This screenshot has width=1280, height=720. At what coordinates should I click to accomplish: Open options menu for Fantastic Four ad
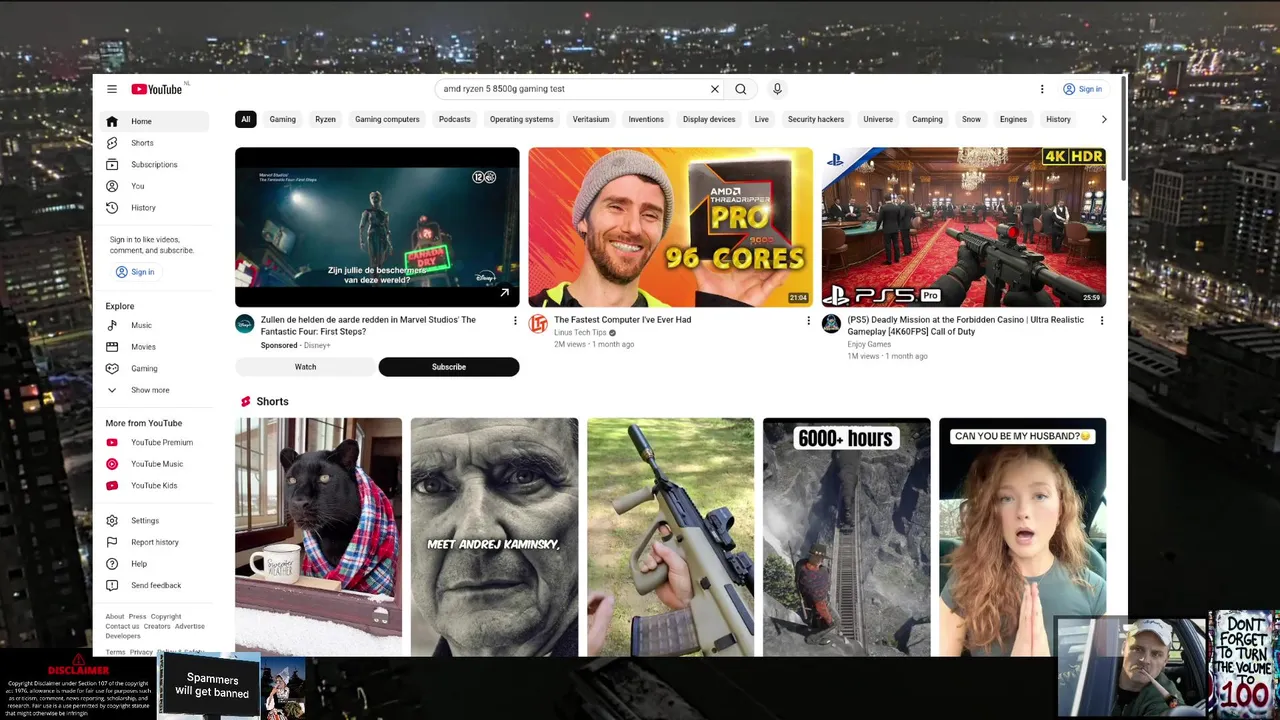[x=515, y=321]
